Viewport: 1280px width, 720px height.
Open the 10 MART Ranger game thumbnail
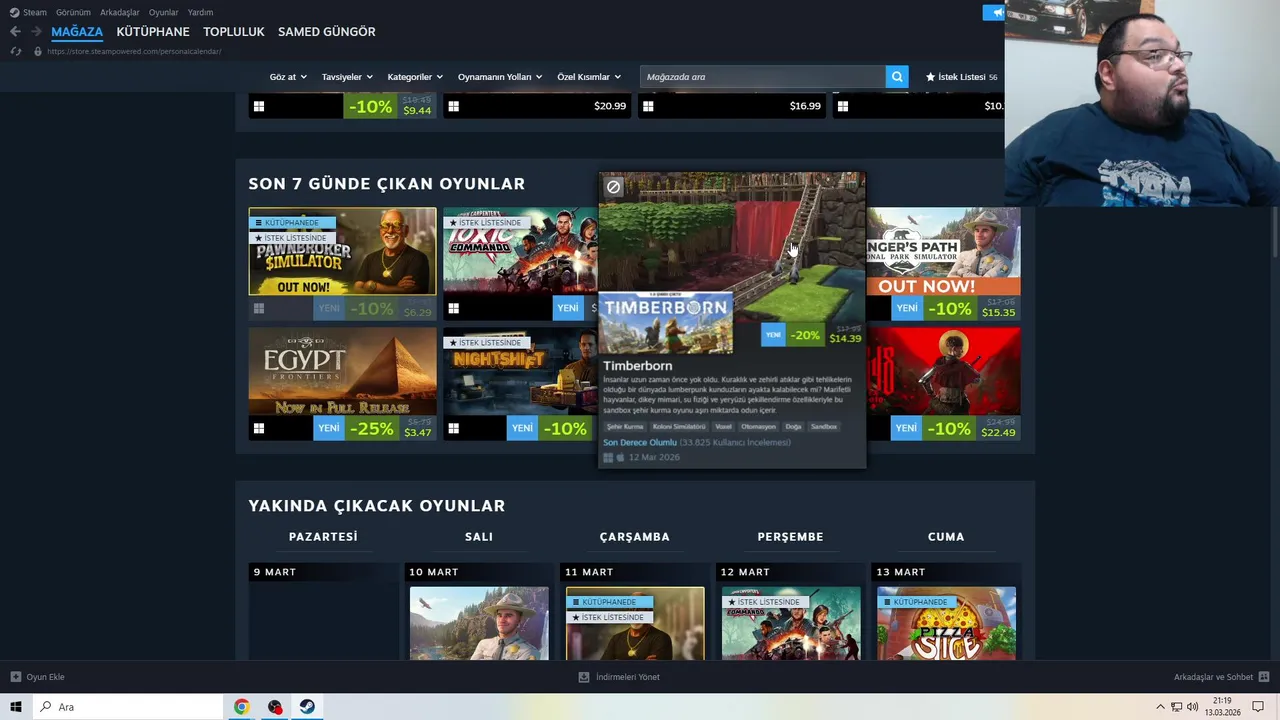[479, 624]
